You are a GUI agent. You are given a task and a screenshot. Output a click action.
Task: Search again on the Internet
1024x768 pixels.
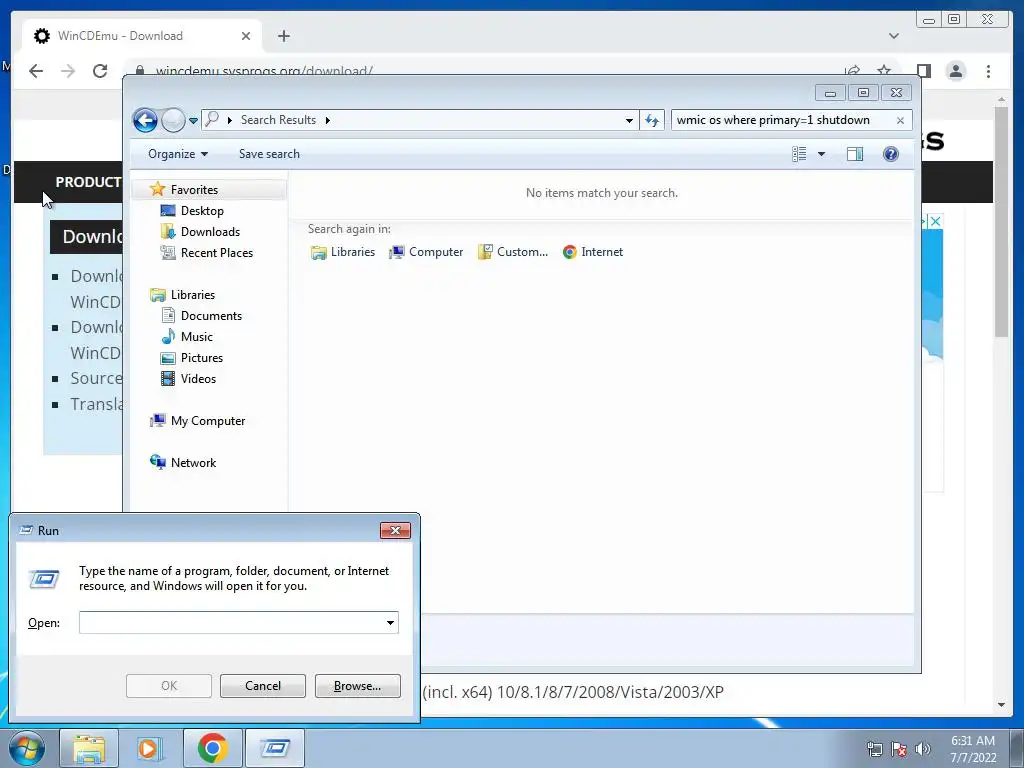coord(593,252)
